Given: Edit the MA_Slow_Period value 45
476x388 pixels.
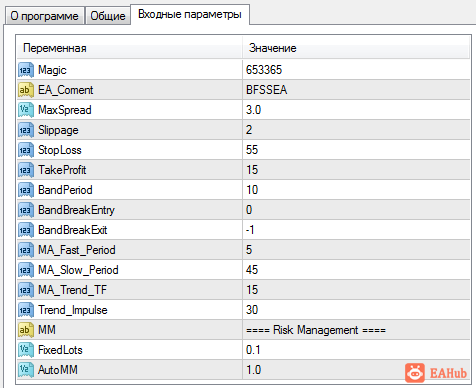Looking at the screenshot, I should (x=356, y=270).
